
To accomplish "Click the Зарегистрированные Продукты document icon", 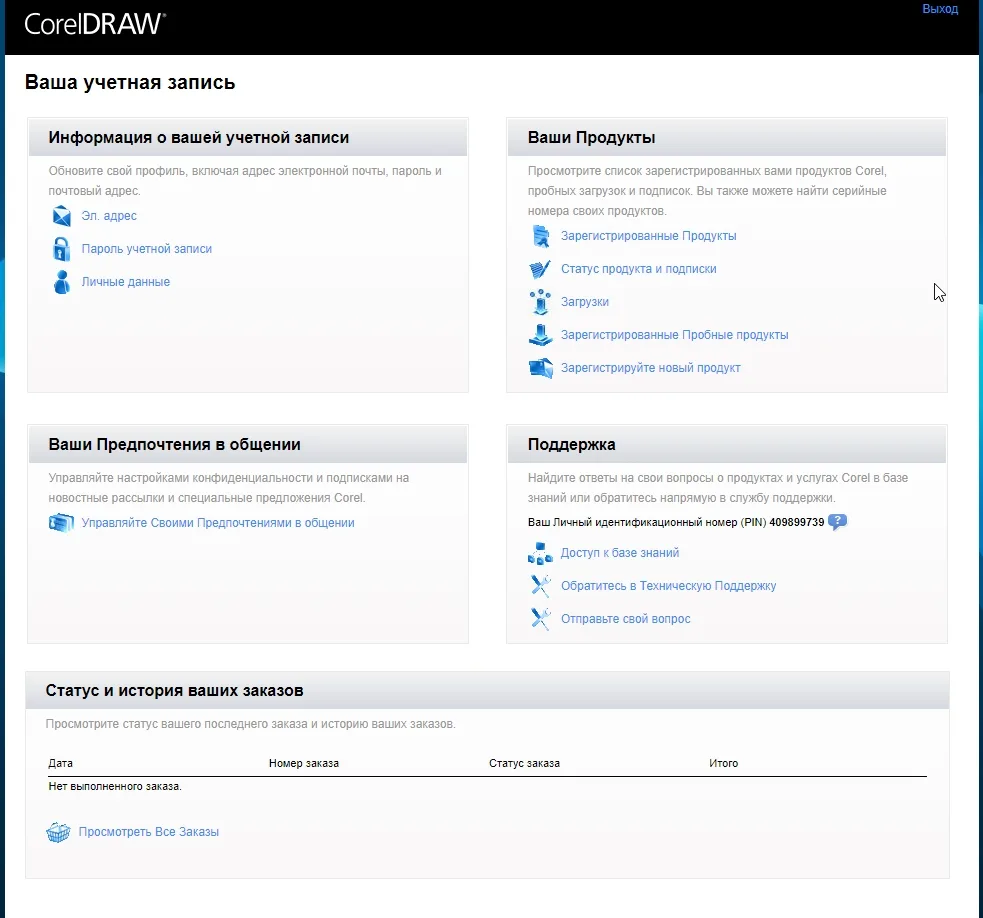I will [541, 236].
